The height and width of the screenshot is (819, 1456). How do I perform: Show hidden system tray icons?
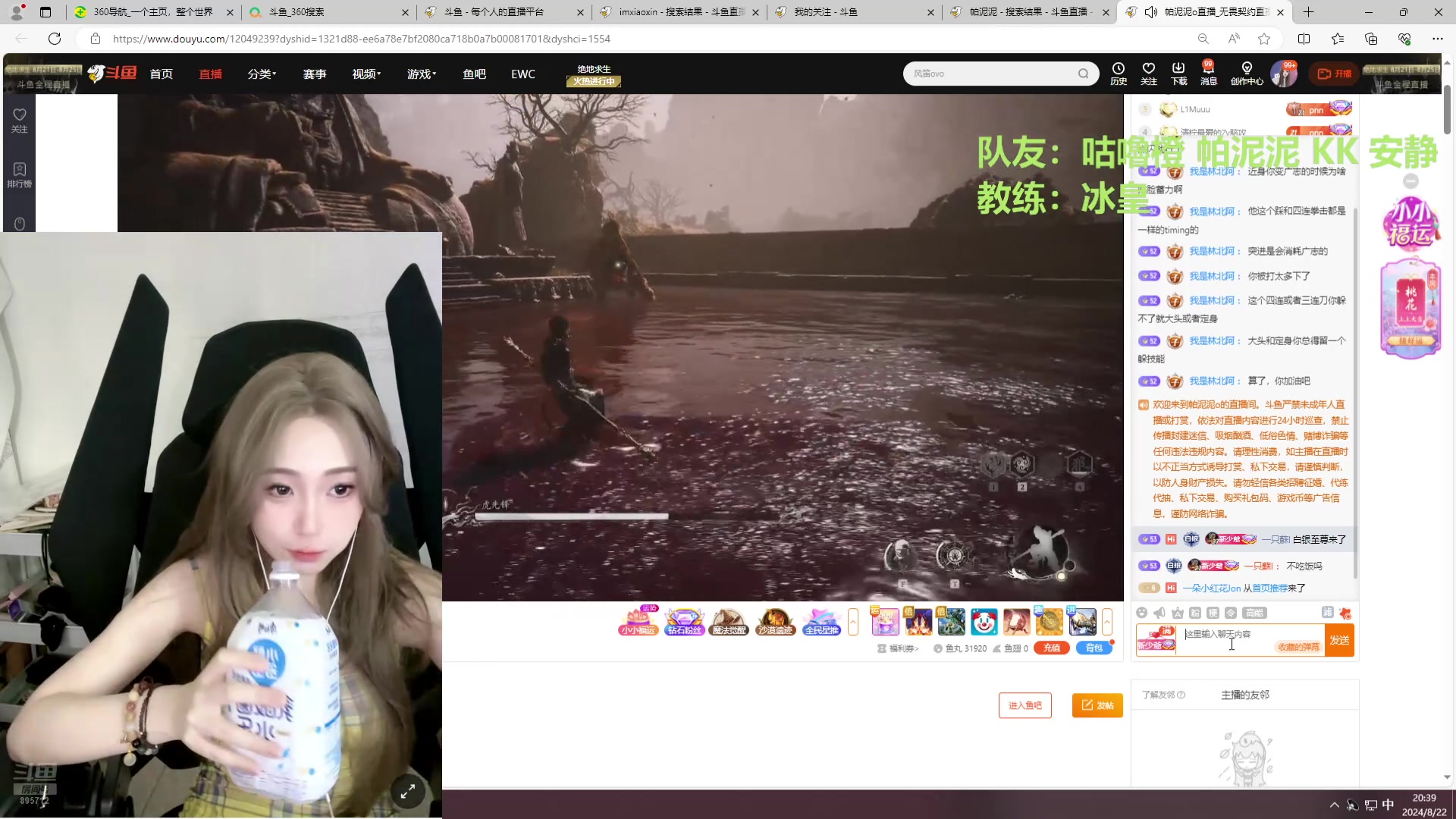pyautogui.click(x=1334, y=805)
